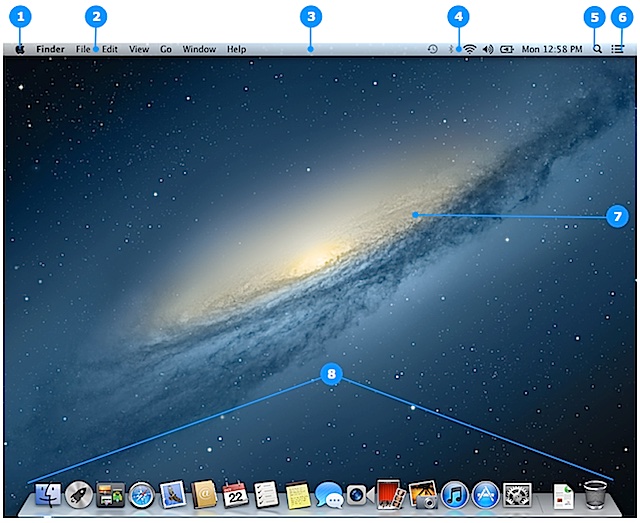This screenshot has width=640, height=523.
Task: Open volume control in menu bar
Action: tap(488, 49)
